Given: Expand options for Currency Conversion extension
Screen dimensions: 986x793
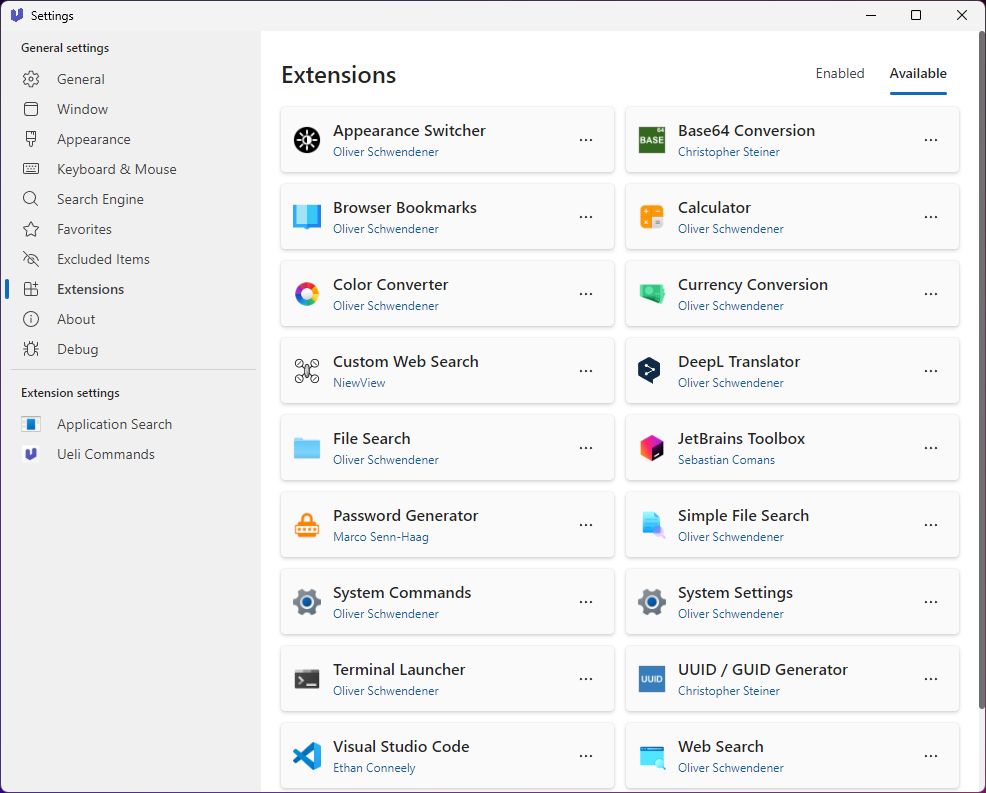Looking at the screenshot, I should coord(931,294).
